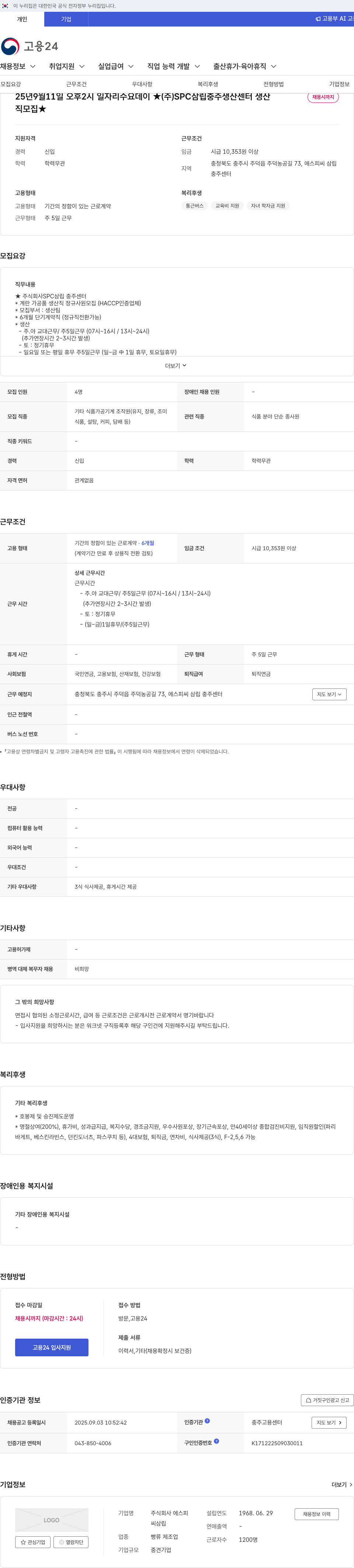Screen dimensions: 354x1568
Task: Expand the 채용정보 menu
Action: tap(18, 66)
